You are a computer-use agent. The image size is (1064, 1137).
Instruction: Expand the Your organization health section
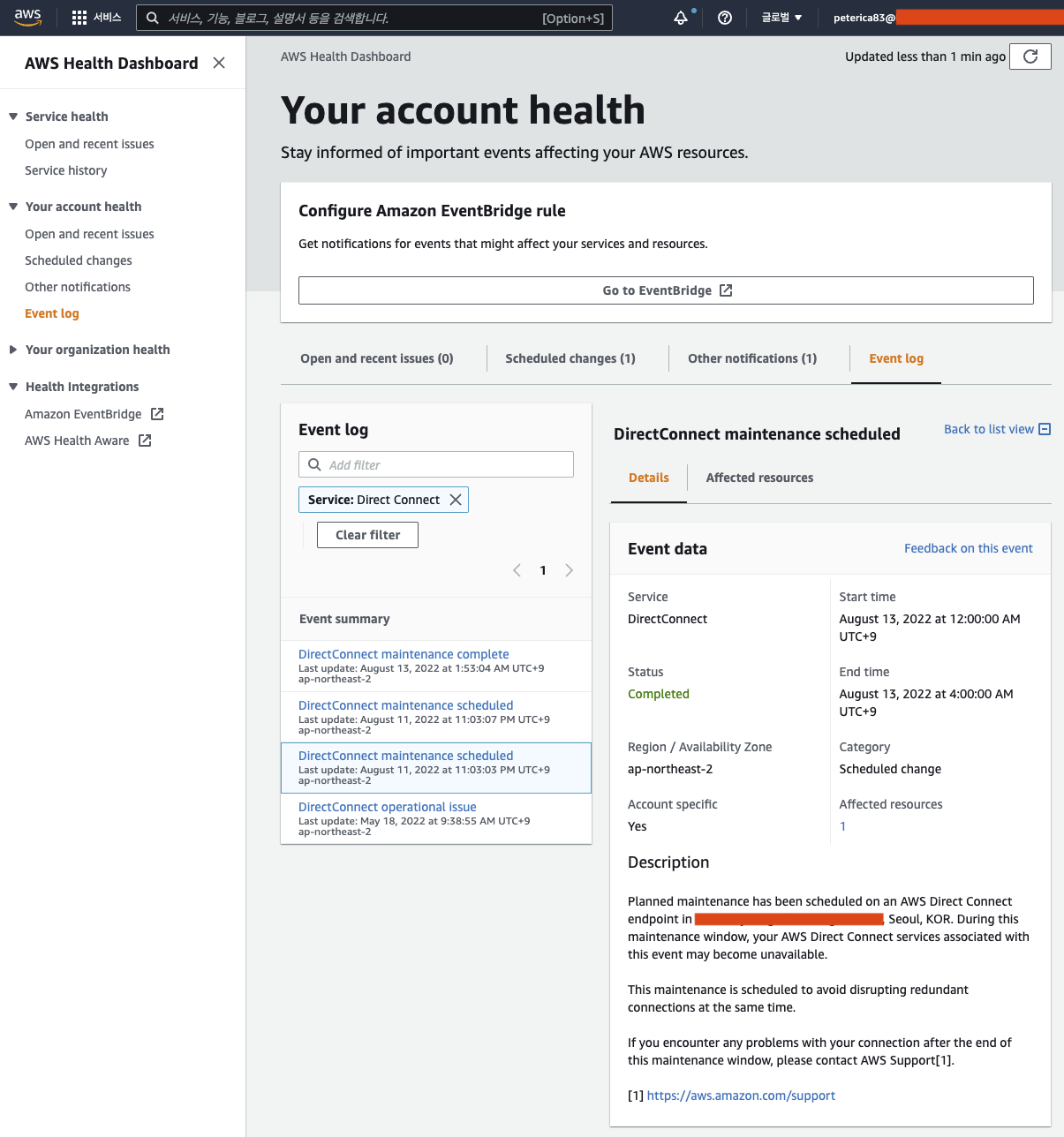click(x=13, y=350)
